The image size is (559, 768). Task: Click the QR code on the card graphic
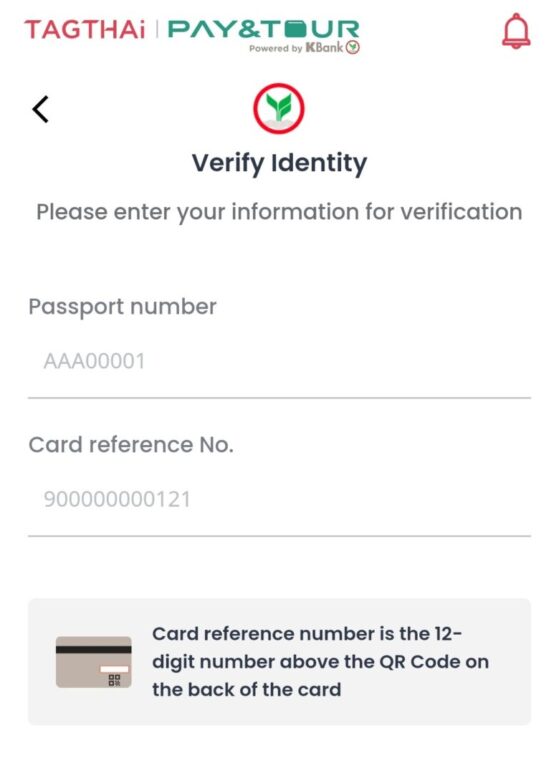114,680
